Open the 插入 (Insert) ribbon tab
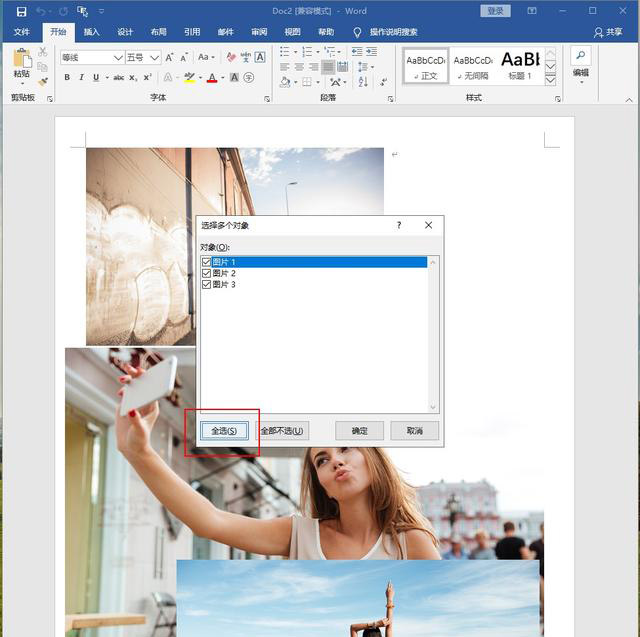 [91, 32]
